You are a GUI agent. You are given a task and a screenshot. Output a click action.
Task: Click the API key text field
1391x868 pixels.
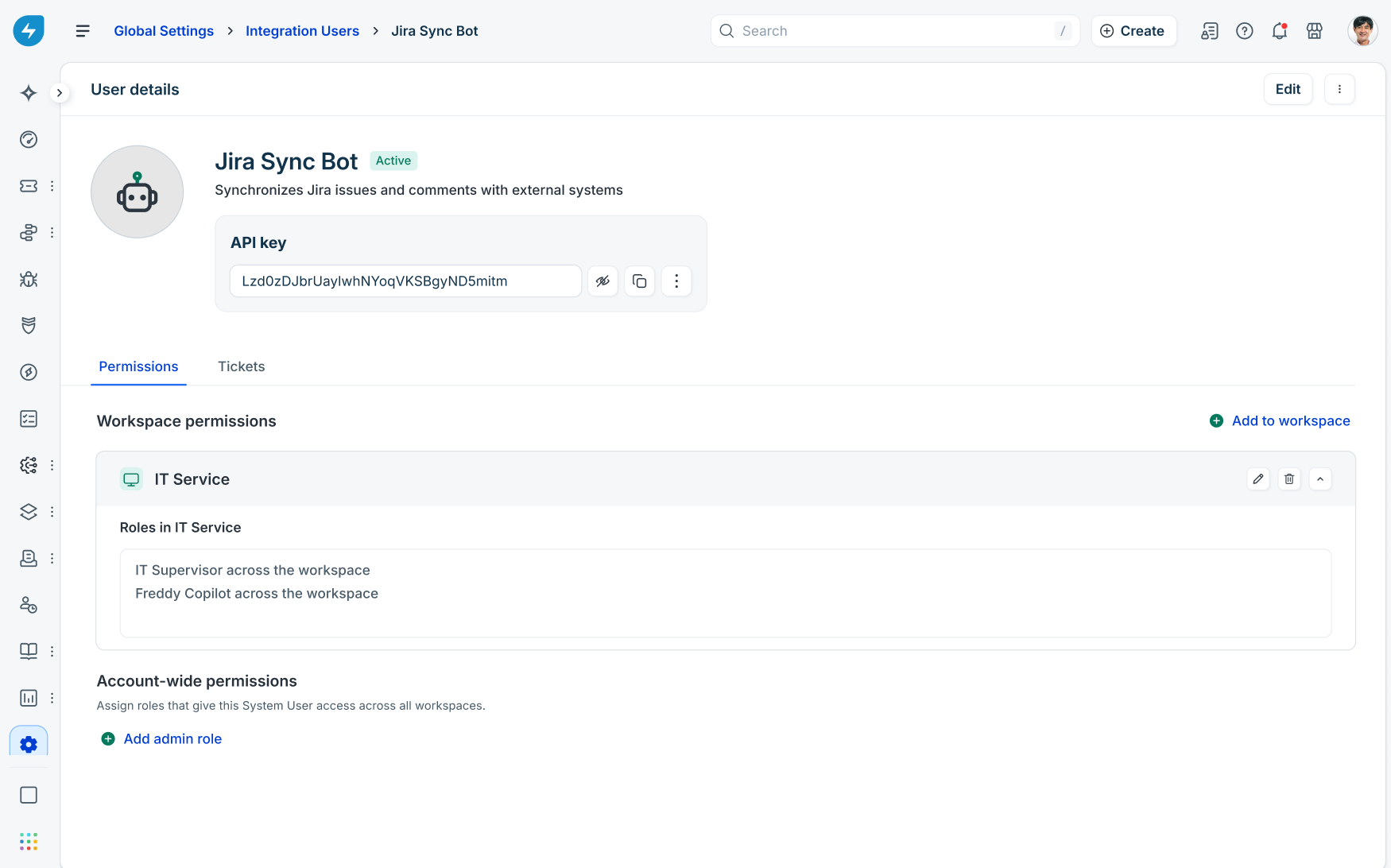(x=405, y=281)
